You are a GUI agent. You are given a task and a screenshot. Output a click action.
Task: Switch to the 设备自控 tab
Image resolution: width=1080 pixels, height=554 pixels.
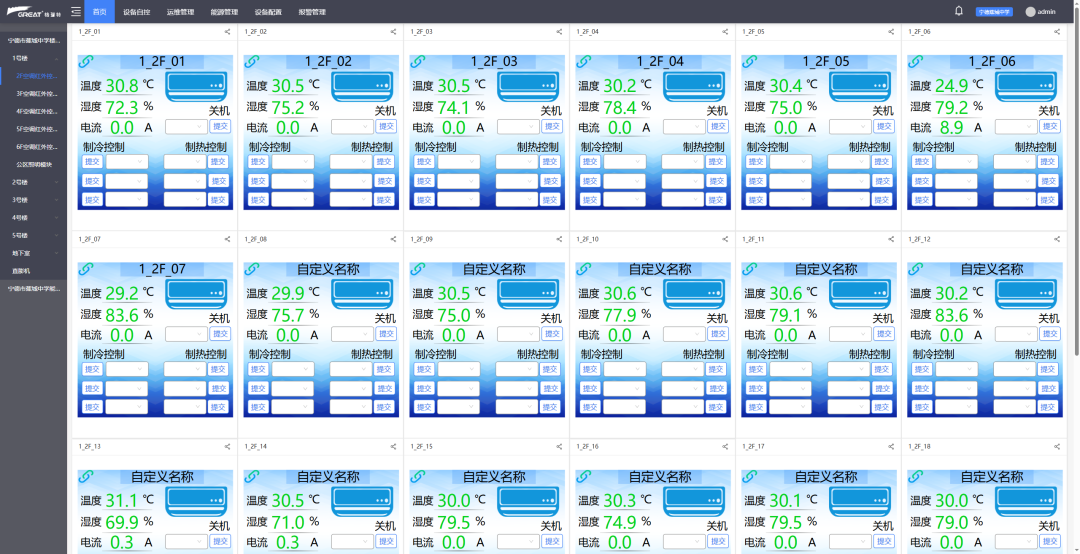pos(137,12)
